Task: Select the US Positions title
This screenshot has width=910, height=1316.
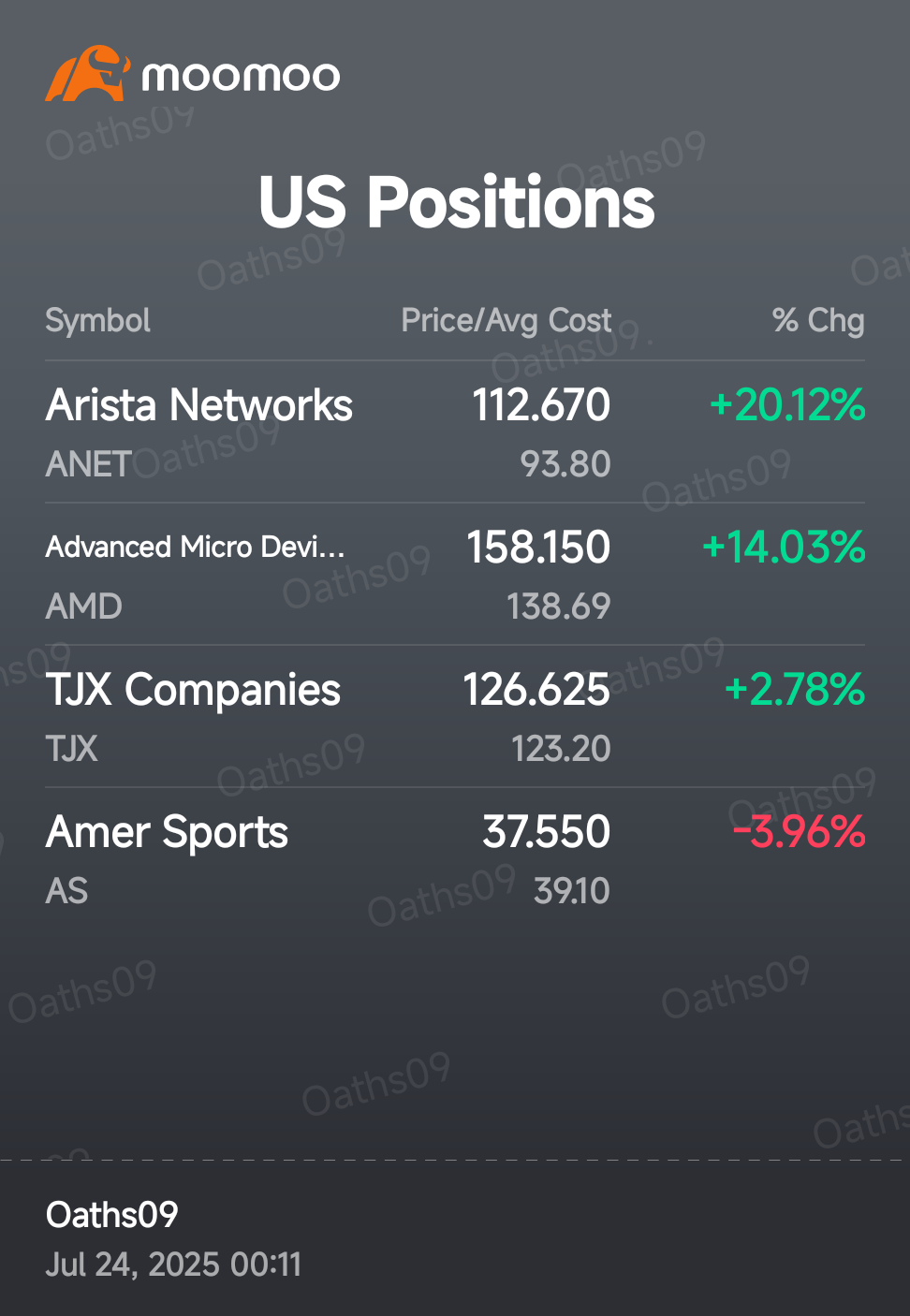Action: point(456,201)
